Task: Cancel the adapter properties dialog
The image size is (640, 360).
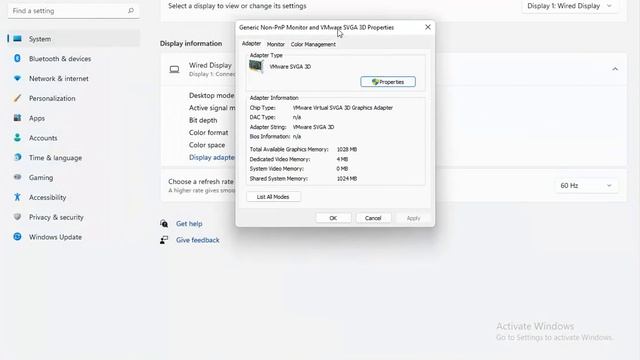Action: click(373, 218)
